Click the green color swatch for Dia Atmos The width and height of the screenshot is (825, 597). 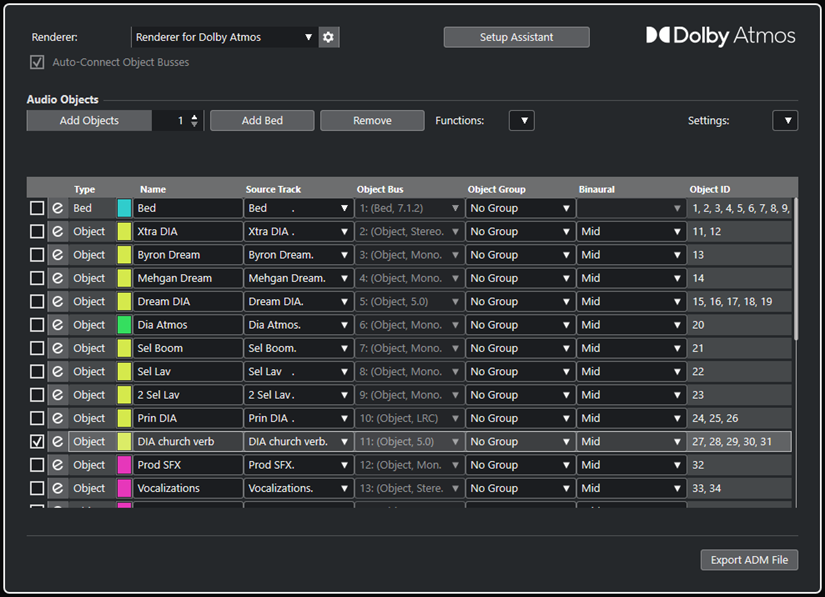click(x=124, y=325)
